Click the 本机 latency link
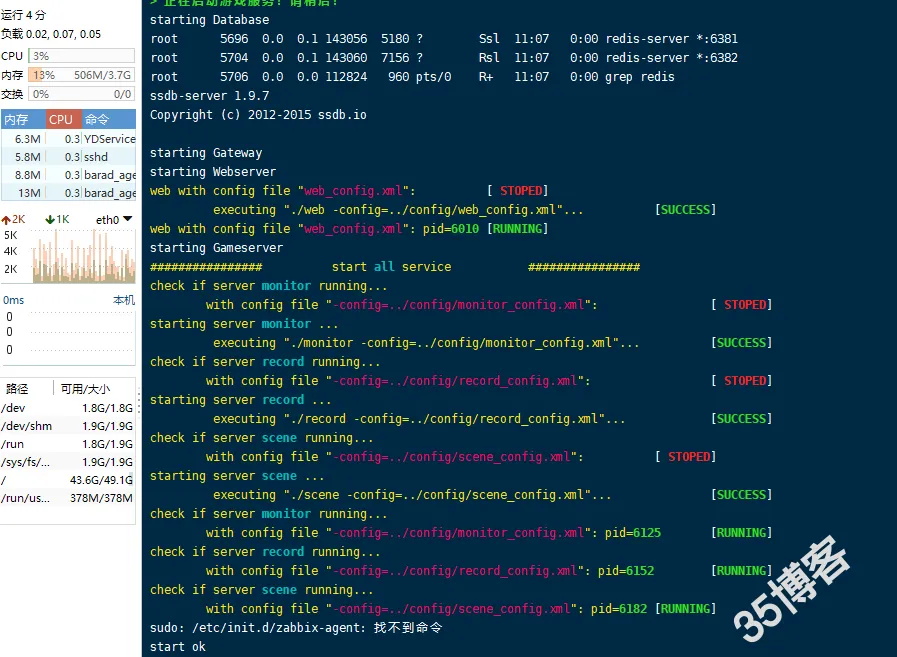This screenshot has width=897, height=657. tap(124, 300)
